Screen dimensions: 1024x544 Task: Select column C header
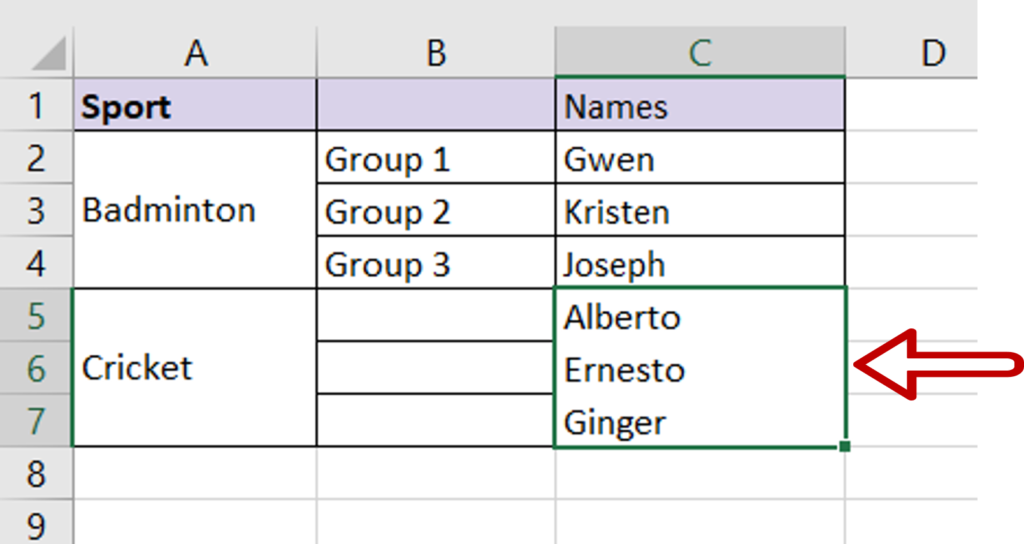[x=700, y=52]
